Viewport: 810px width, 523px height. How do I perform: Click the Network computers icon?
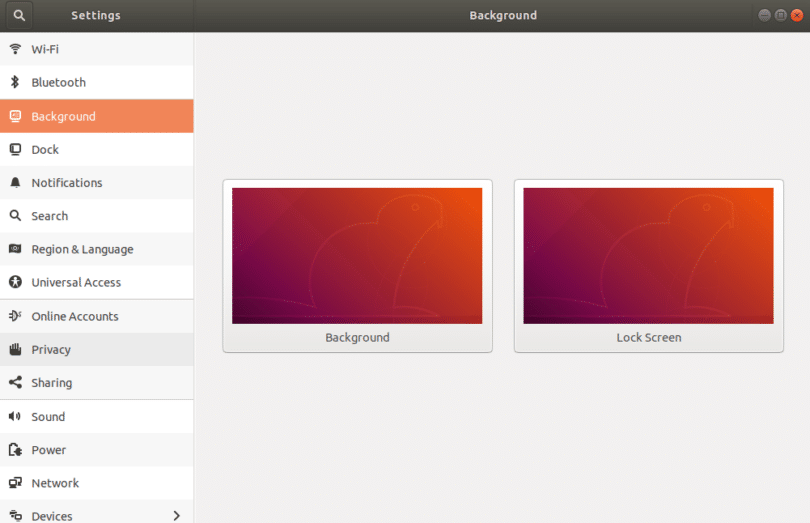point(15,483)
